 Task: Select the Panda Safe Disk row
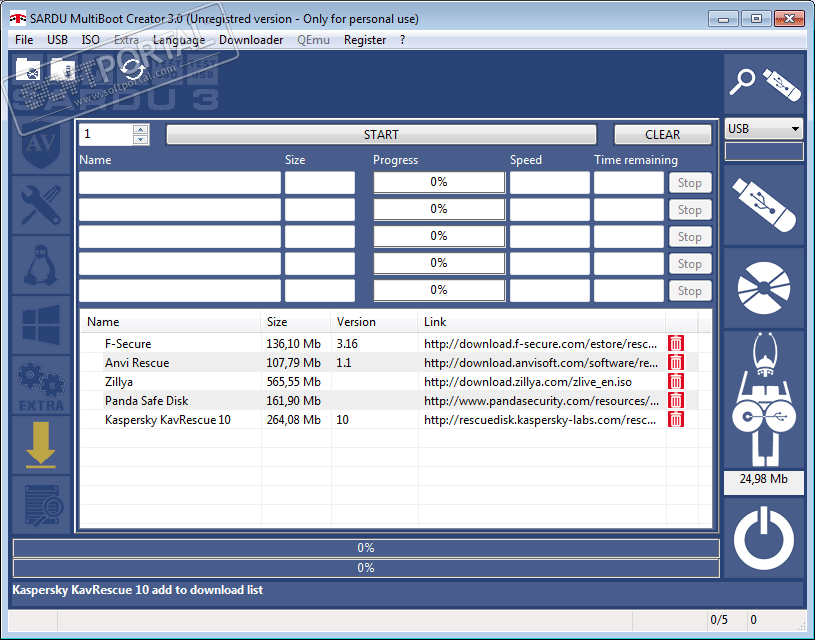pyautogui.click(x=390, y=401)
